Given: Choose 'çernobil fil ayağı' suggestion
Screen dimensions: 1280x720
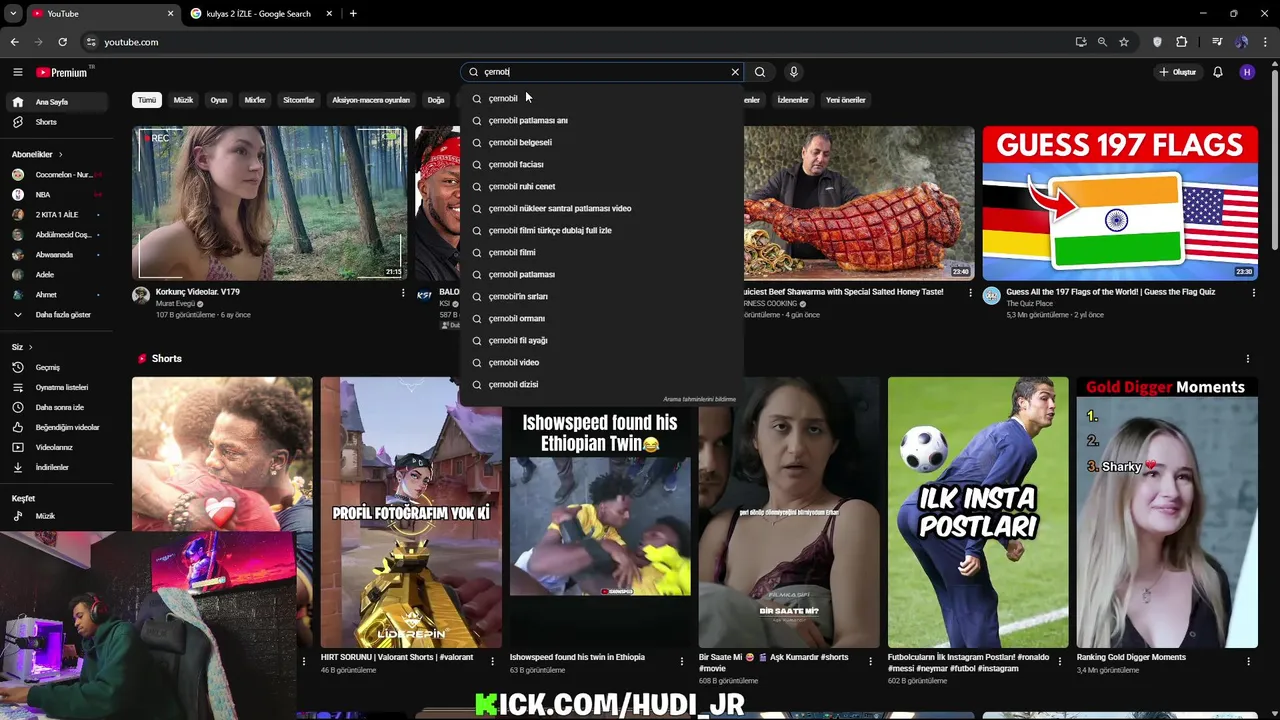Looking at the screenshot, I should [x=602, y=340].
